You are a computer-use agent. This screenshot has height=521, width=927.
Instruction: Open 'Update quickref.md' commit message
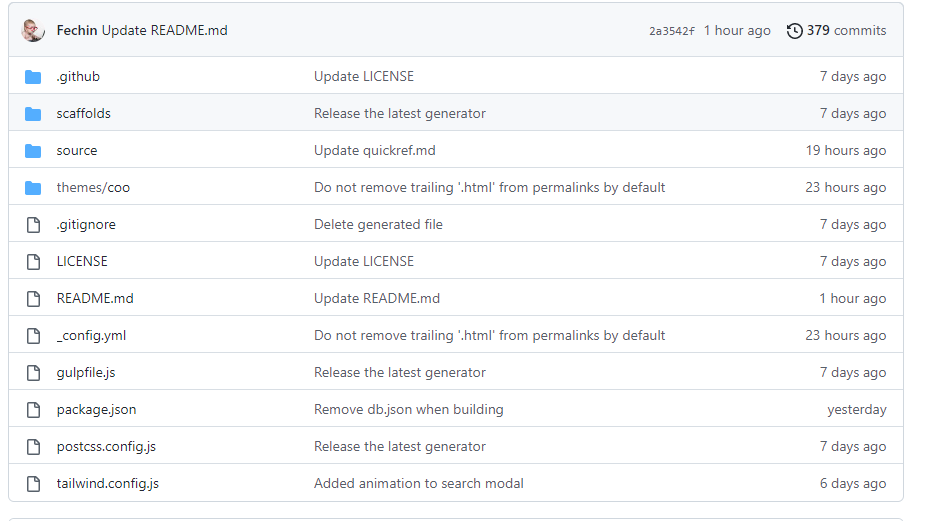click(x=375, y=150)
